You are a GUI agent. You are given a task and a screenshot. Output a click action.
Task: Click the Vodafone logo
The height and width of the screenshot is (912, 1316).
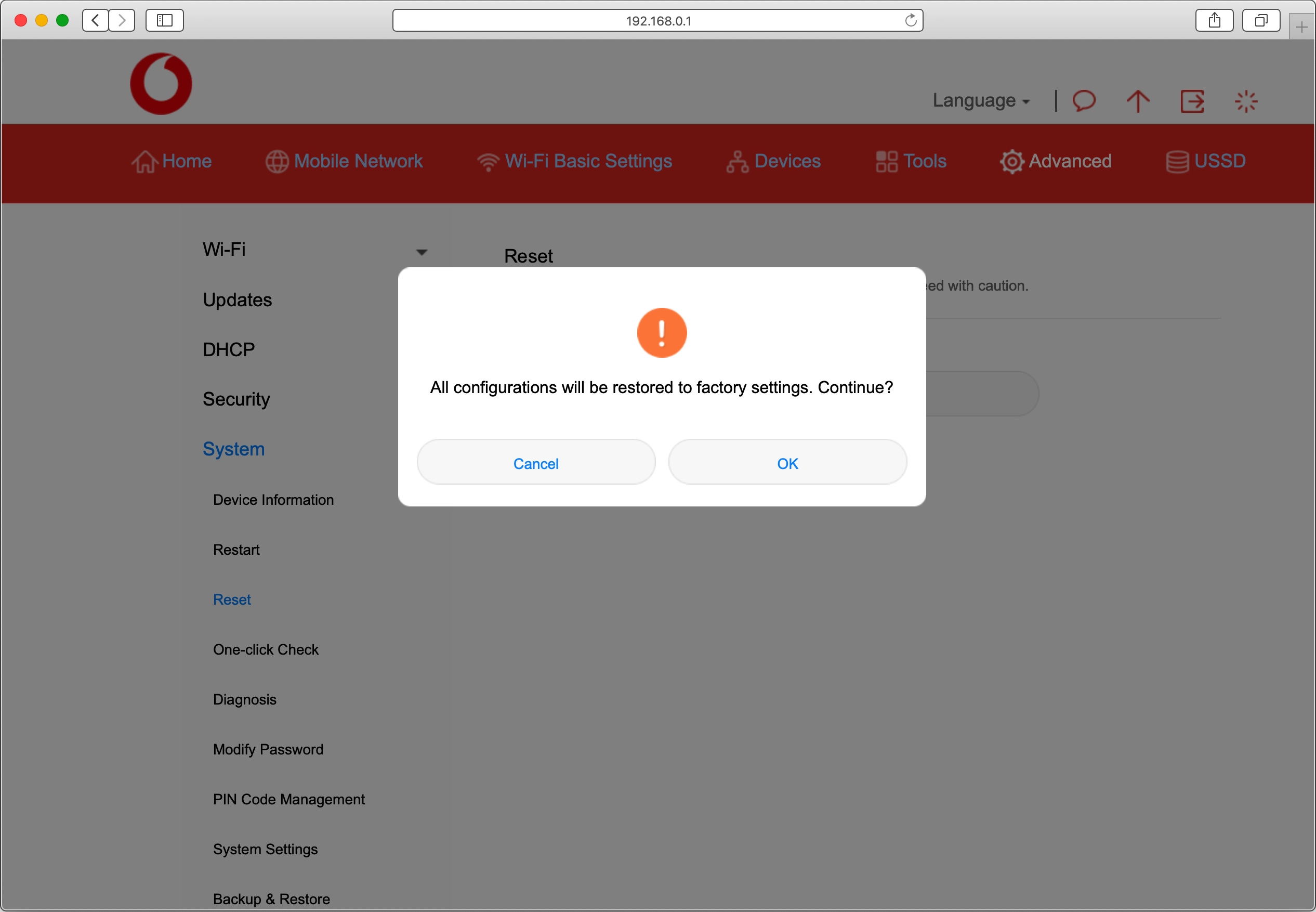click(x=161, y=84)
